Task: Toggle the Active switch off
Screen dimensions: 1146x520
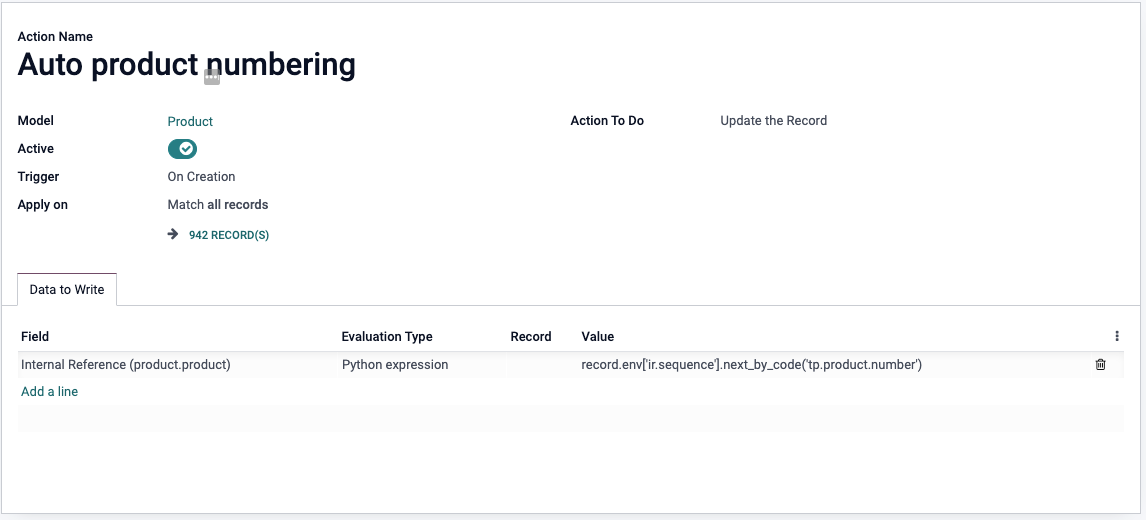Action: (182, 149)
